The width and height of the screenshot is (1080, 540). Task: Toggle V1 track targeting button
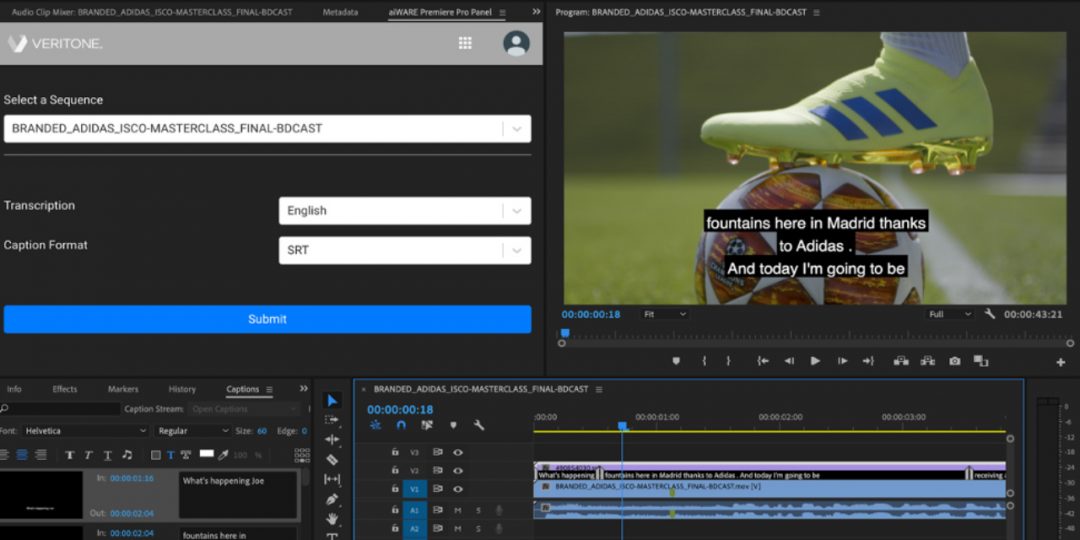click(x=415, y=489)
